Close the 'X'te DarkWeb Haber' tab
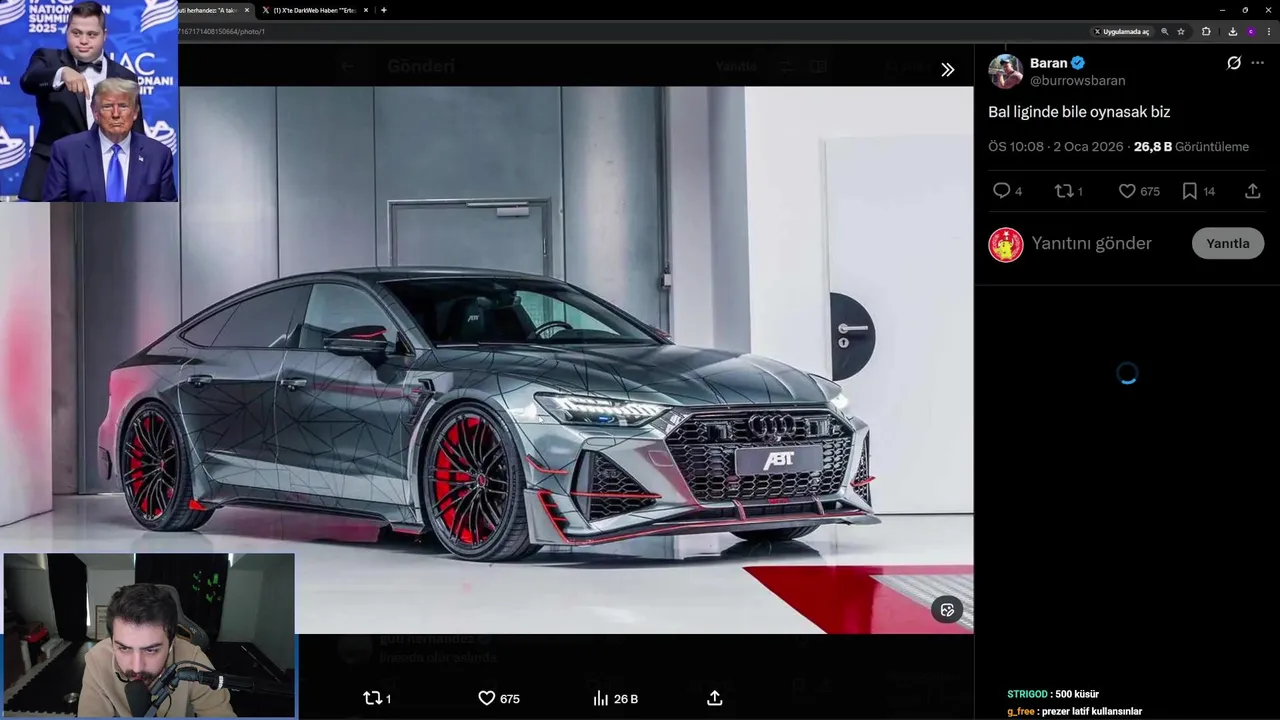This screenshot has width=1280, height=720. point(366,10)
